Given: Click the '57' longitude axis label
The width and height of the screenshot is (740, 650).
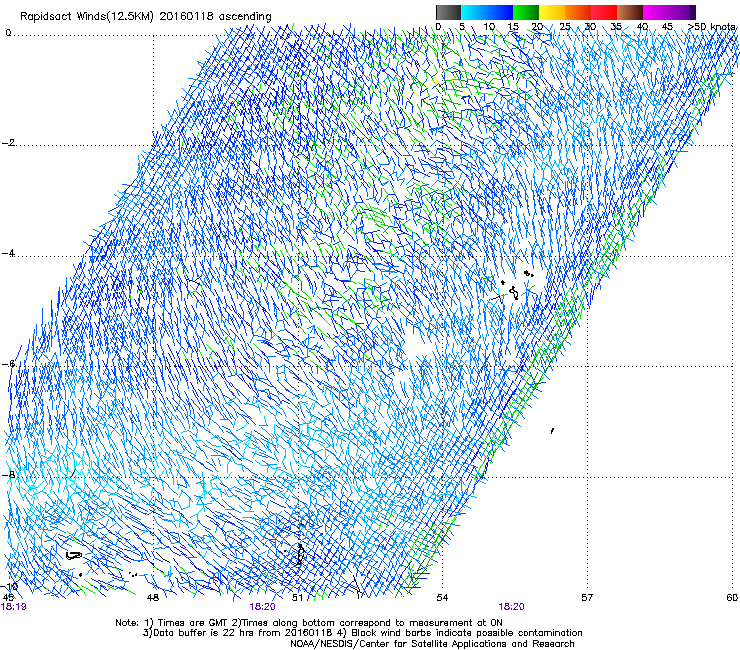Looking at the screenshot, I should click(587, 598).
